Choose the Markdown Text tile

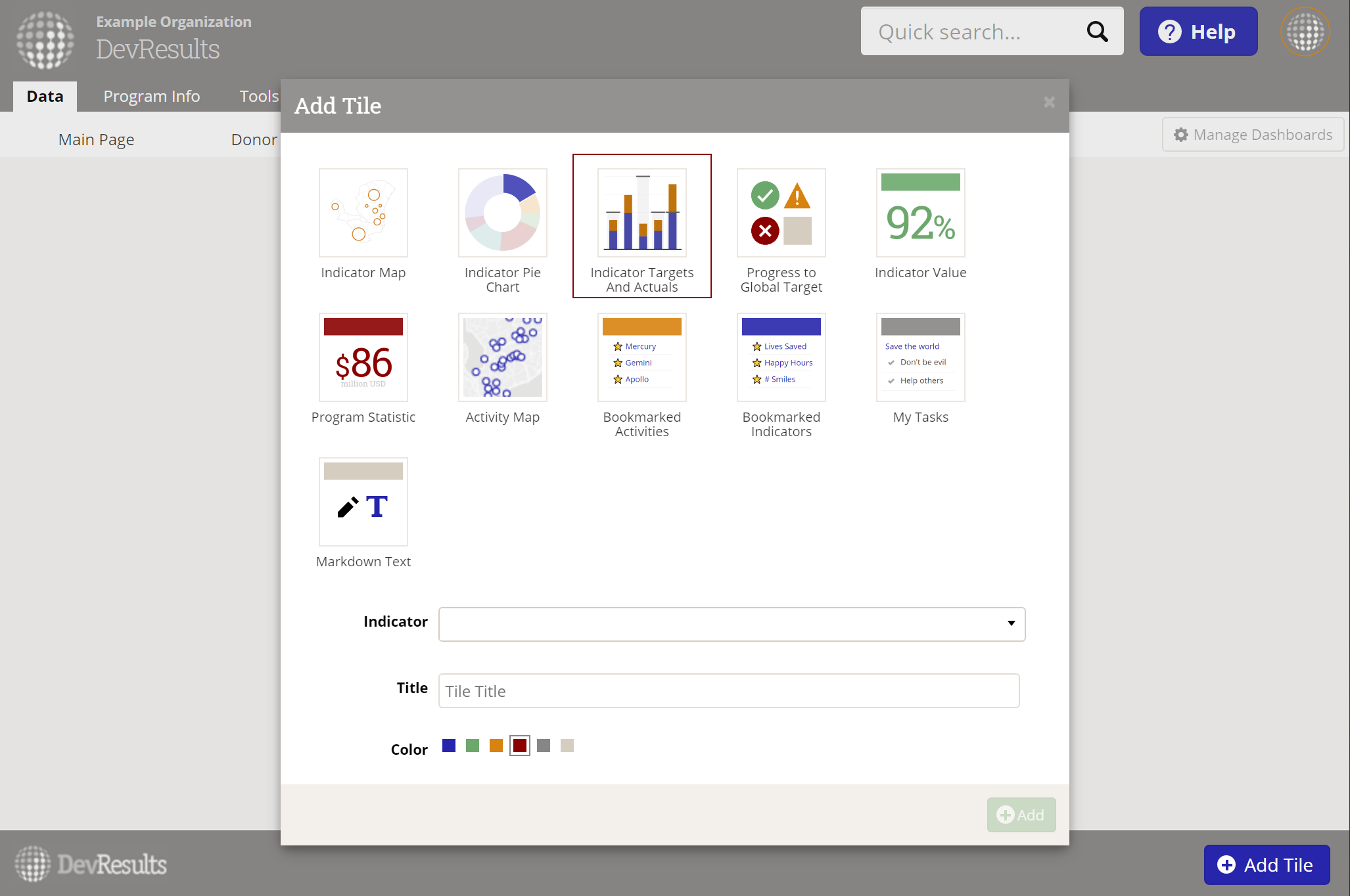point(363,502)
